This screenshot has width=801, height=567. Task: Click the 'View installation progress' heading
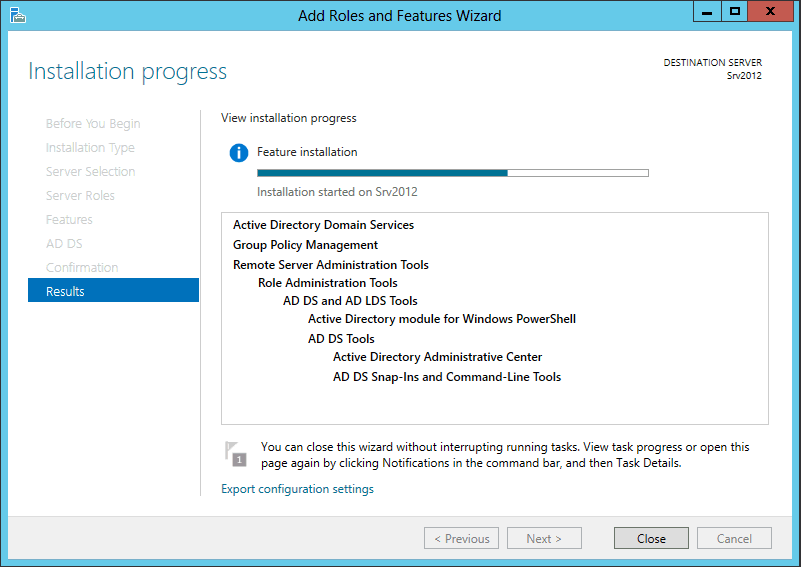289,118
